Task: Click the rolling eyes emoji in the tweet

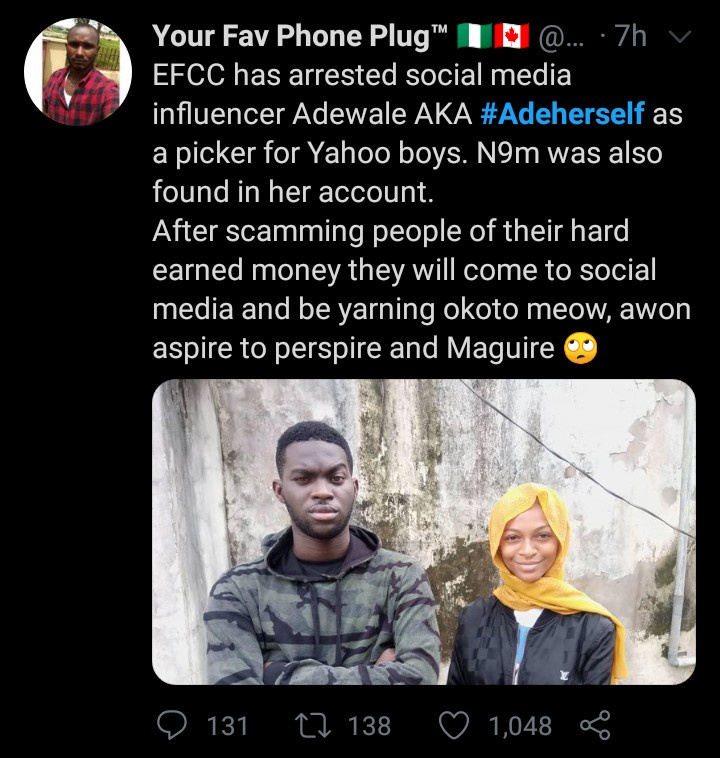Action: (581, 348)
